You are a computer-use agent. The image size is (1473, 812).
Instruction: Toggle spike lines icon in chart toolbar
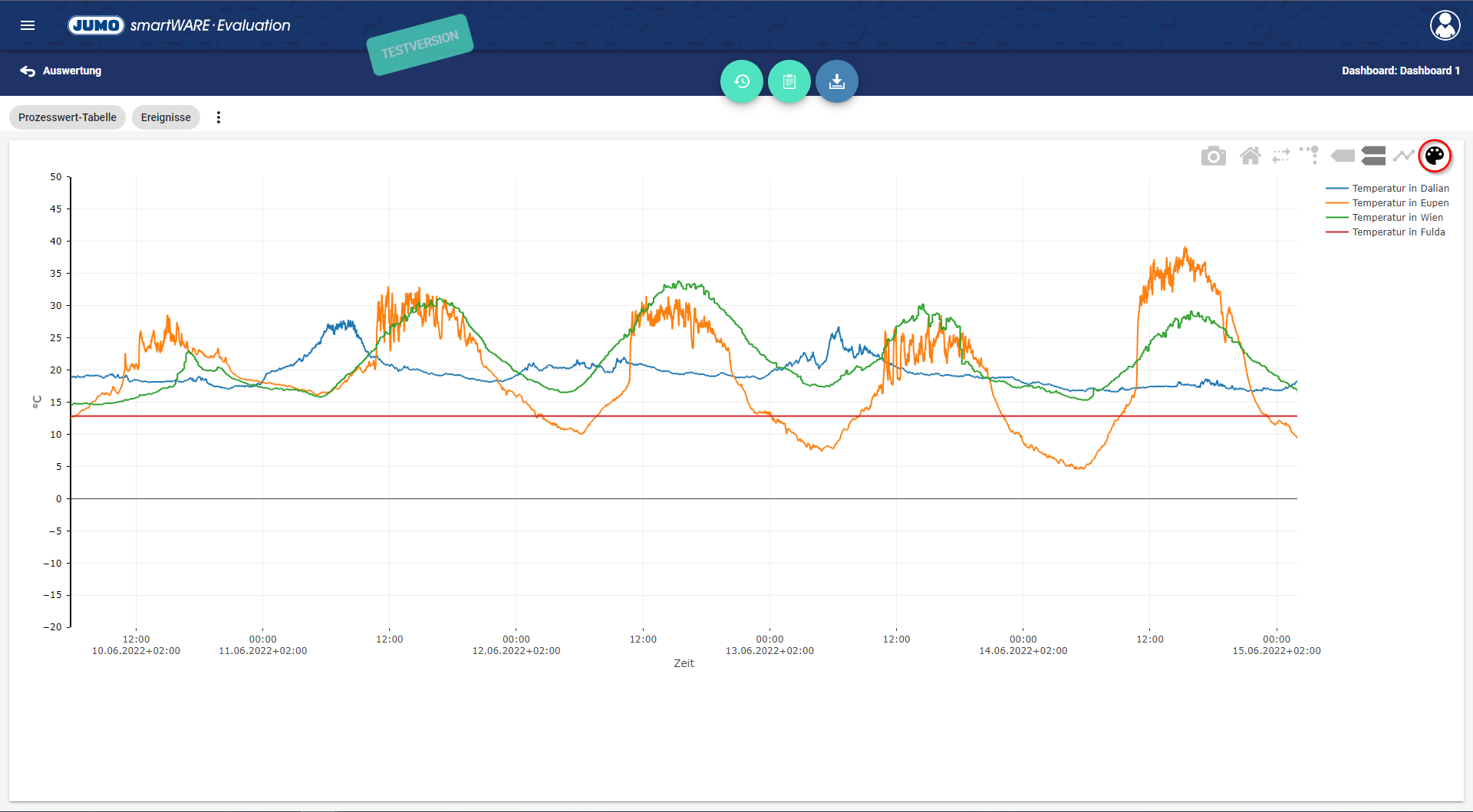tap(1310, 156)
